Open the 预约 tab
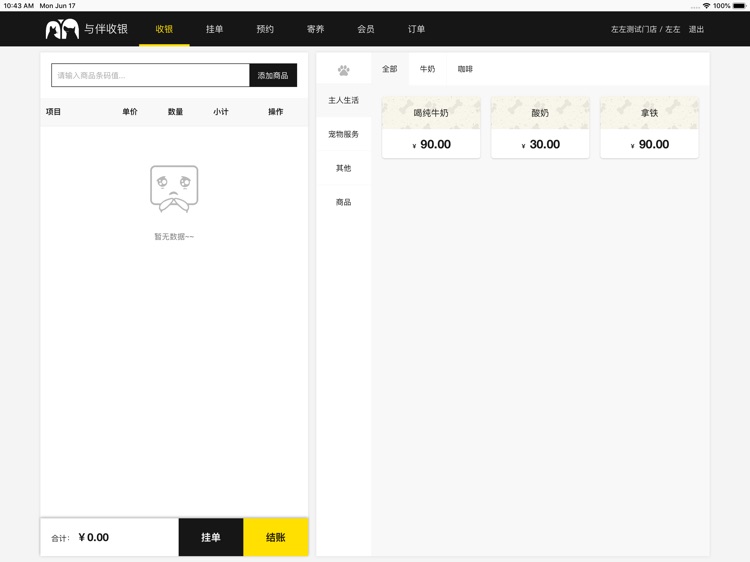 (x=265, y=29)
